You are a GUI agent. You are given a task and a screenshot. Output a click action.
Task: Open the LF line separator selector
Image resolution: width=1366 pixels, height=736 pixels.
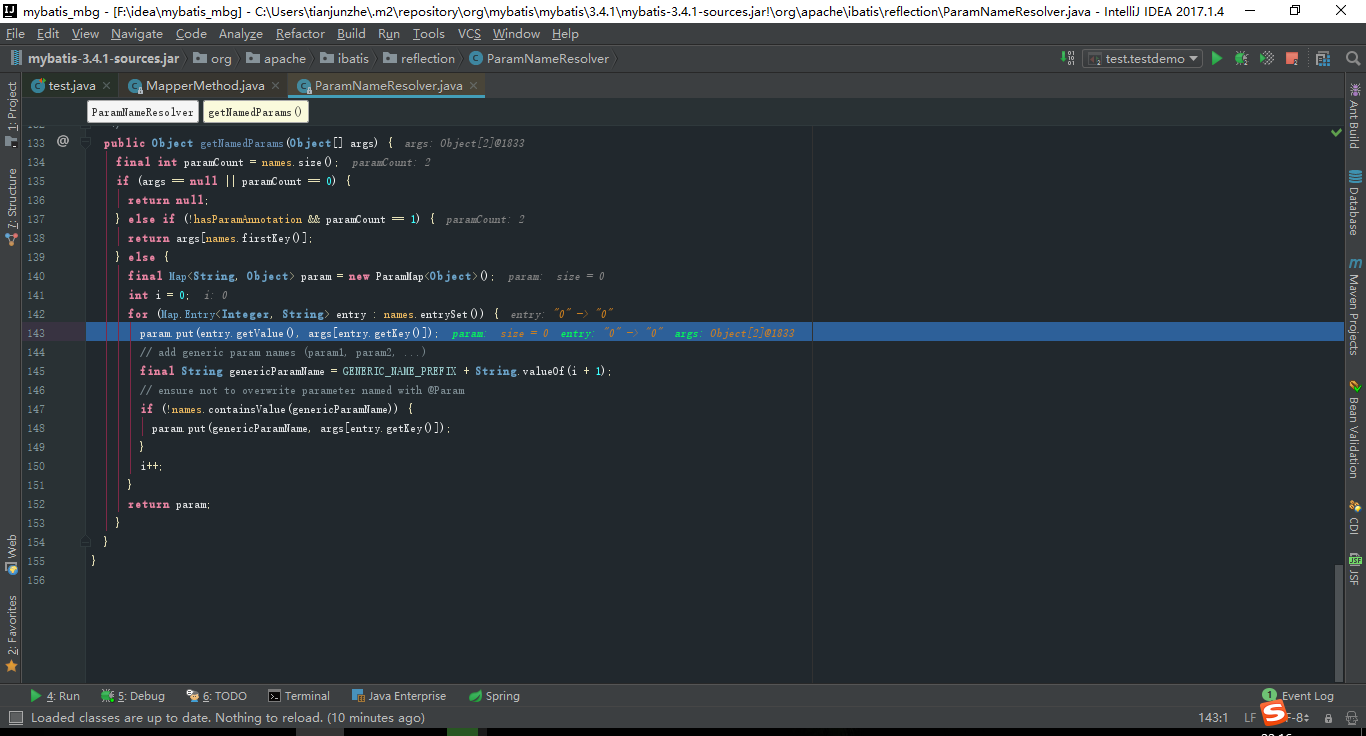pos(1249,717)
